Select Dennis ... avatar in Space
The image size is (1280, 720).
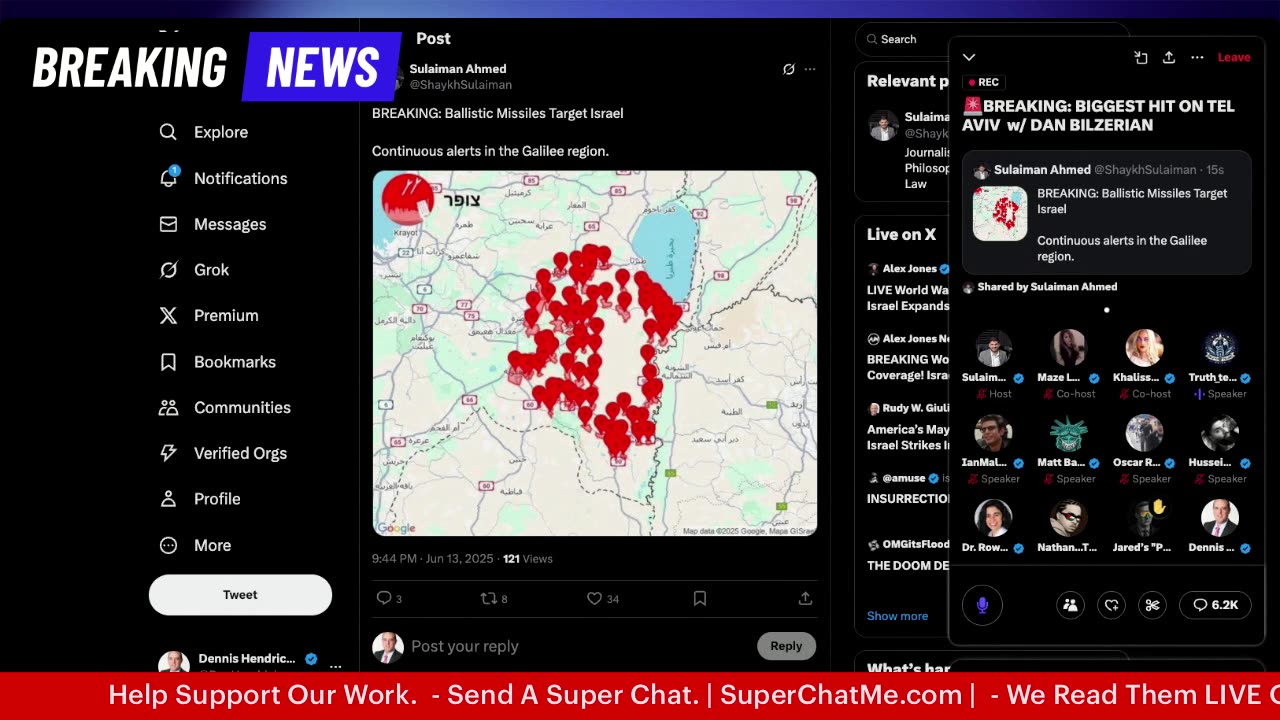click(x=1220, y=518)
